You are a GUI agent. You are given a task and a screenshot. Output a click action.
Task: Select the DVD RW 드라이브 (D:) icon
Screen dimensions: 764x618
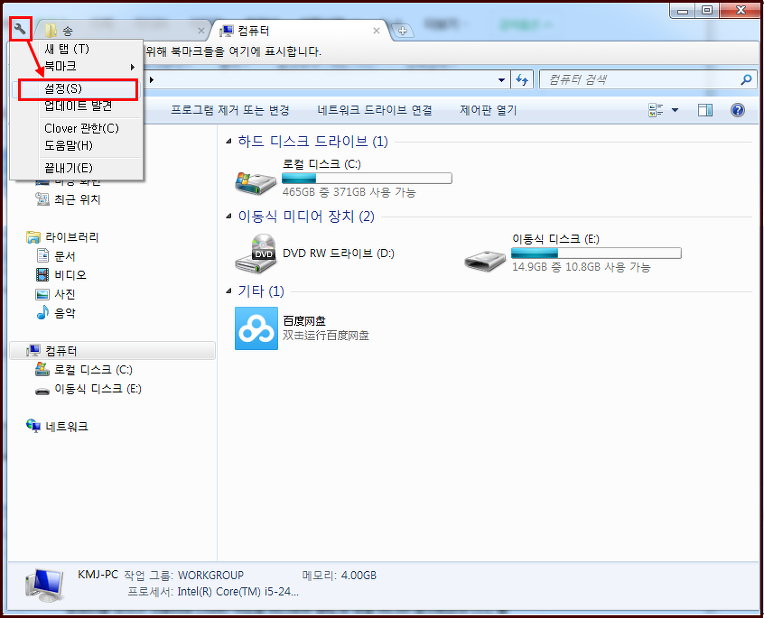[257, 254]
